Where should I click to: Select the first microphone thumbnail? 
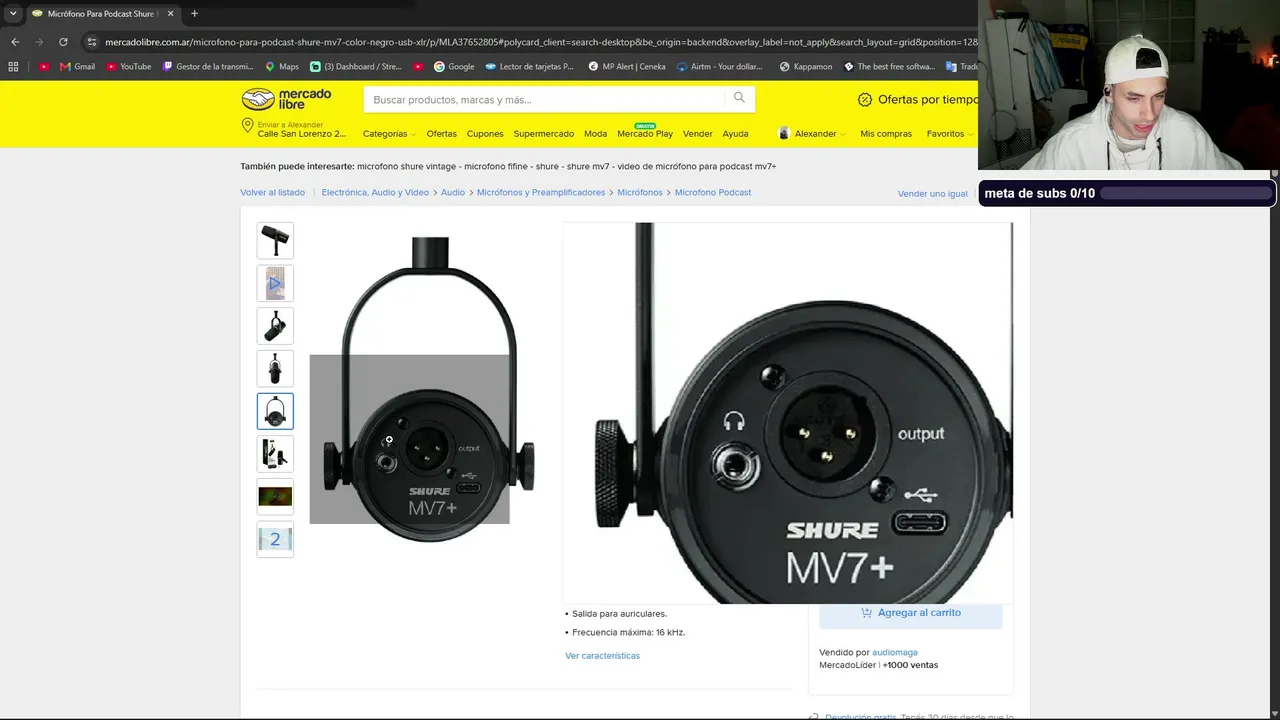tap(275, 241)
